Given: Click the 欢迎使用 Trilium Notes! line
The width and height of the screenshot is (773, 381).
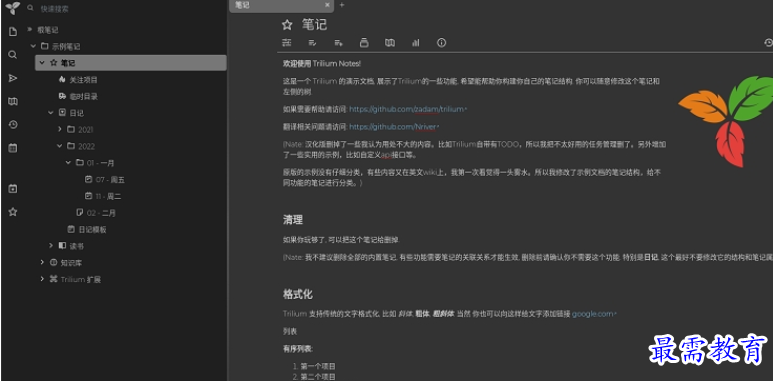Looking at the screenshot, I should (x=322, y=64).
